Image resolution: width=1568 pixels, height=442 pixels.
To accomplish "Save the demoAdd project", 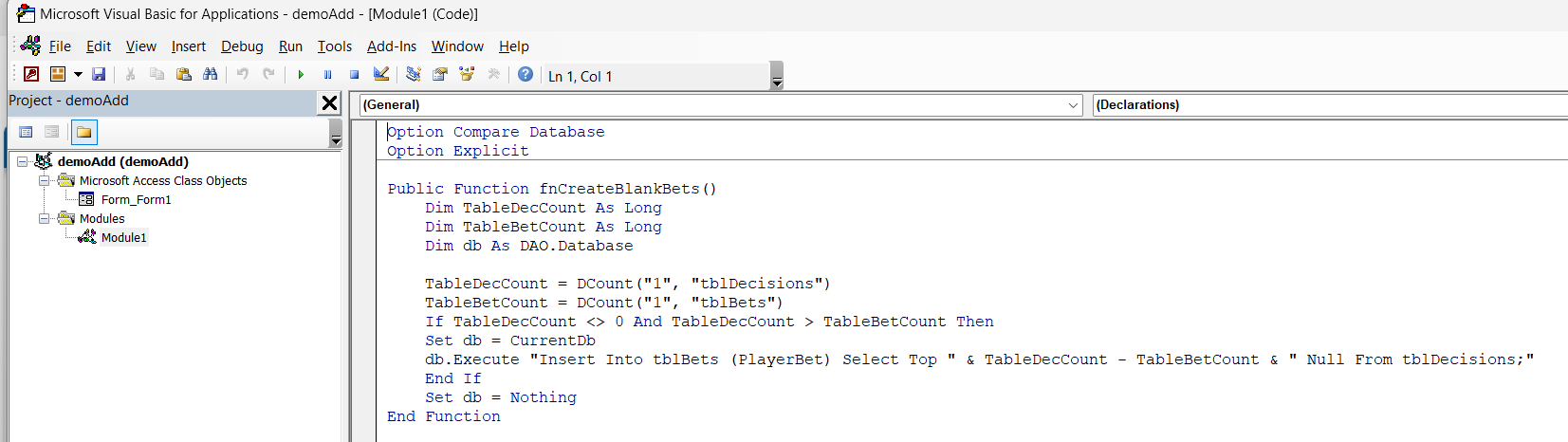I will [x=99, y=74].
